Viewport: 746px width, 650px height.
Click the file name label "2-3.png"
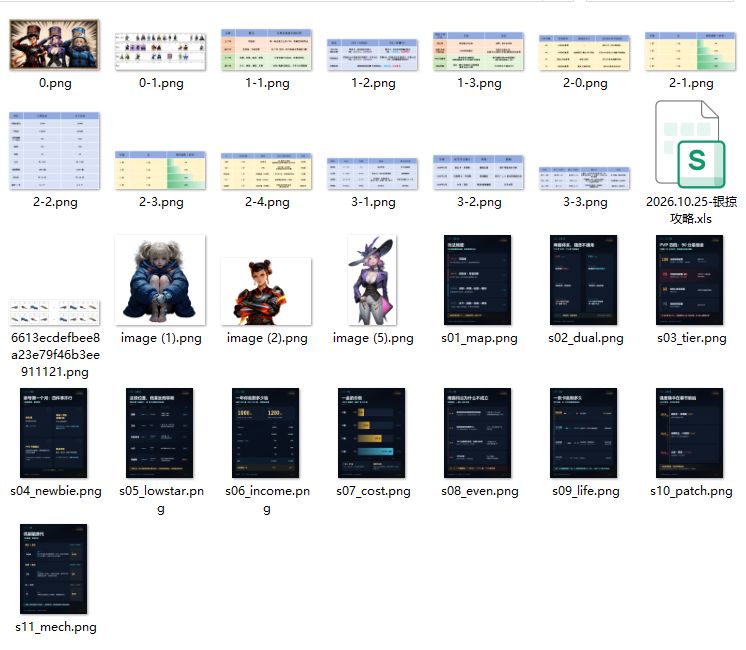tap(161, 202)
